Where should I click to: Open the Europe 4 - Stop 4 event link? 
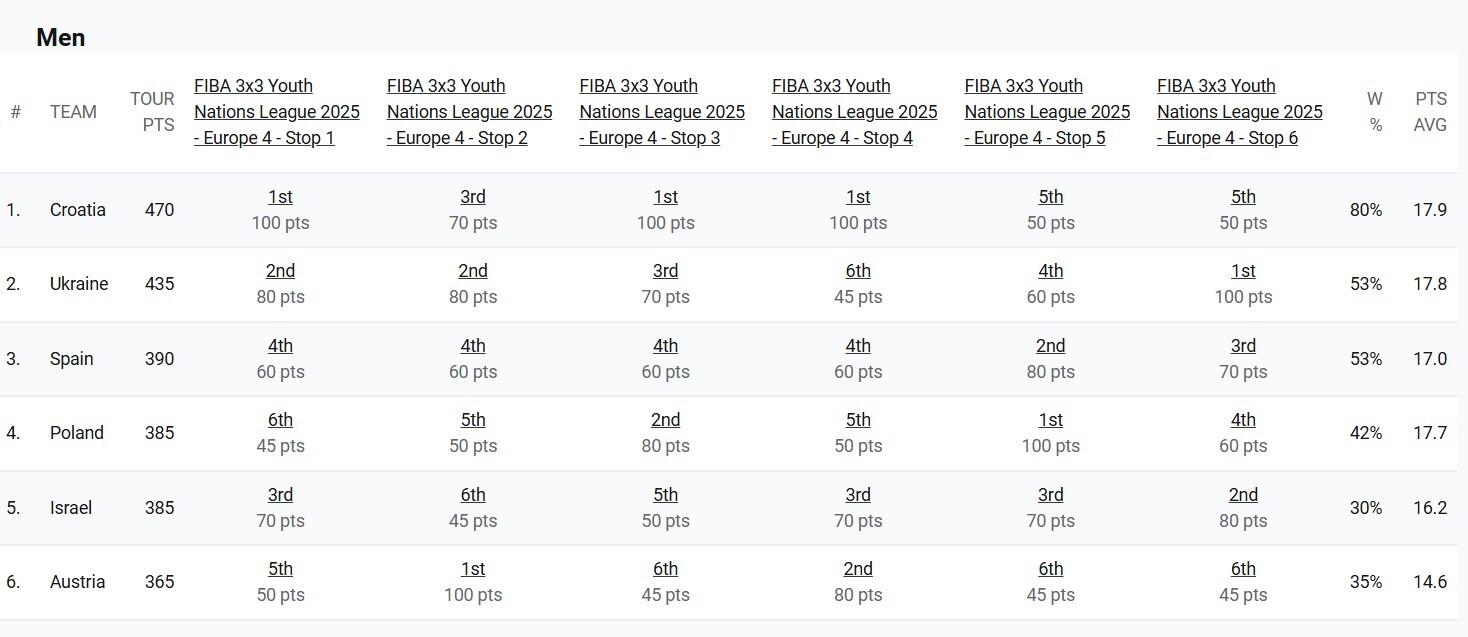point(854,112)
